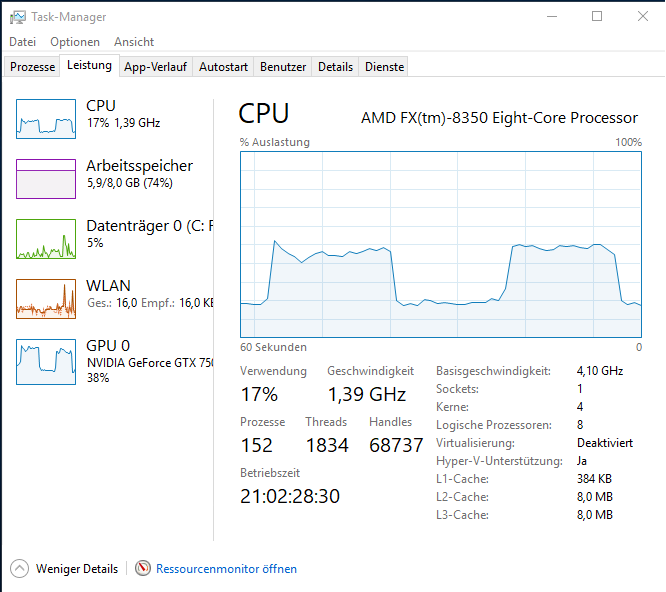
Task: Collapse view with the Weniger Details arrow
Action: 20,569
